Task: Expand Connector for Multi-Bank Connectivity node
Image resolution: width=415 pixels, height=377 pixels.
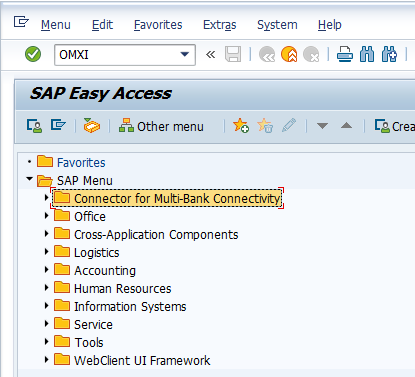Action: 47,198
